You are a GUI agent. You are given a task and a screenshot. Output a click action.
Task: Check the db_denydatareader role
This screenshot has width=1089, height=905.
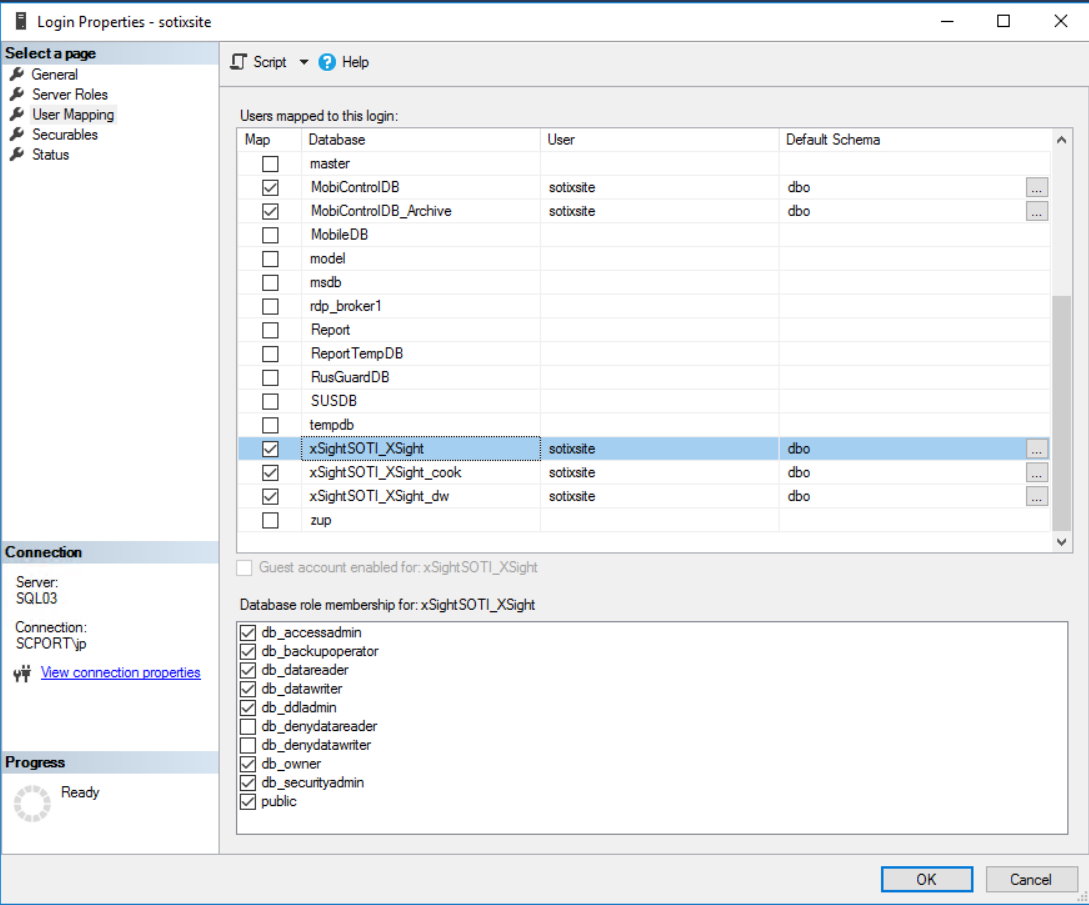pyautogui.click(x=249, y=726)
